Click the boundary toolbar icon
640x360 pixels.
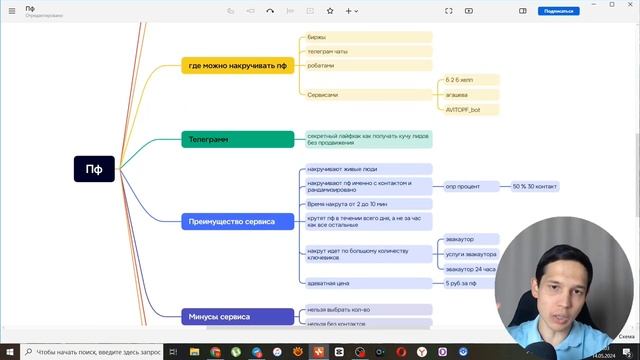(310, 11)
